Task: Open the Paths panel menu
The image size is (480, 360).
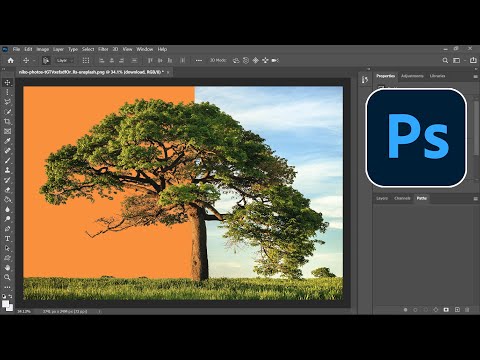Action: (475, 199)
